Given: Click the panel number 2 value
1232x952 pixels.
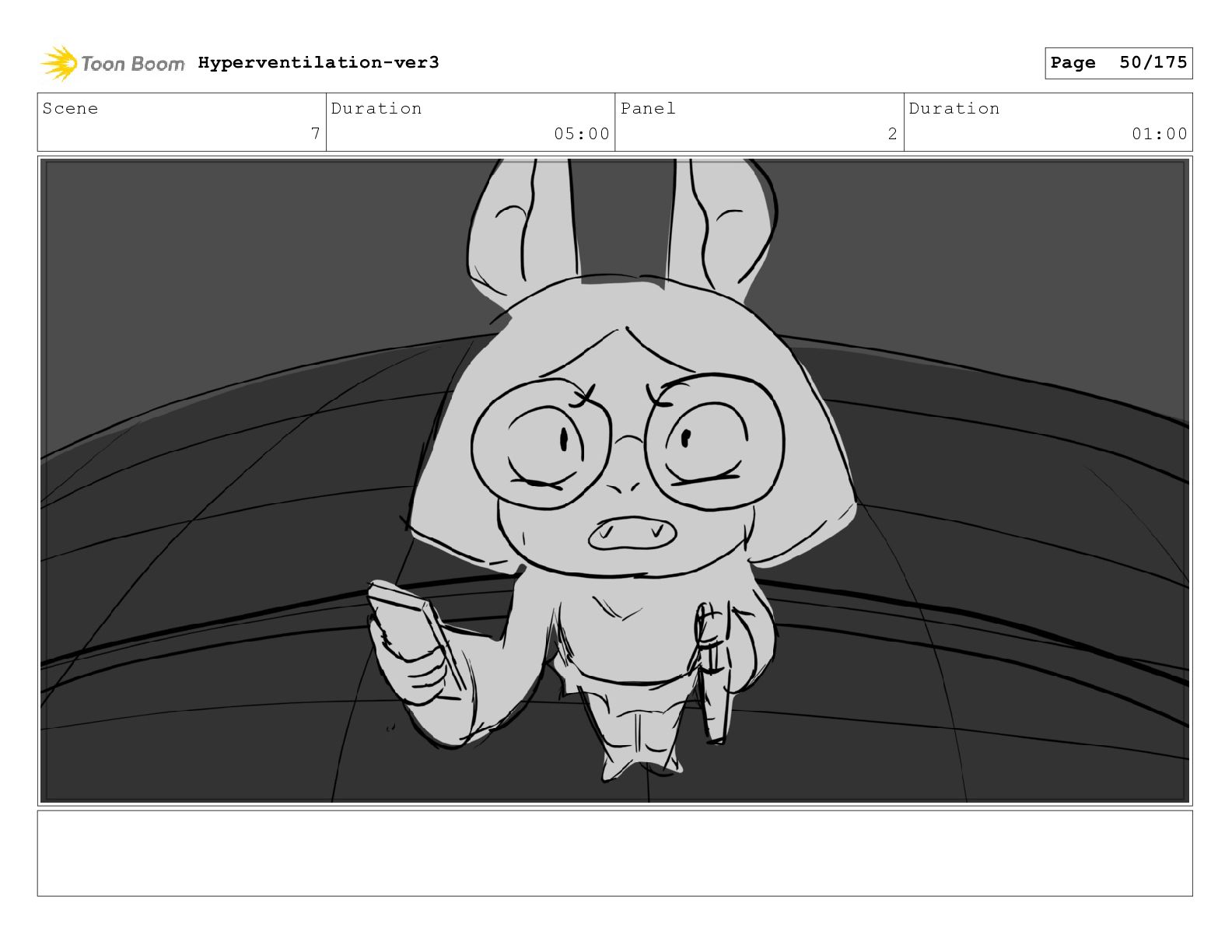Looking at the screenshot, I should coord(892,134).
